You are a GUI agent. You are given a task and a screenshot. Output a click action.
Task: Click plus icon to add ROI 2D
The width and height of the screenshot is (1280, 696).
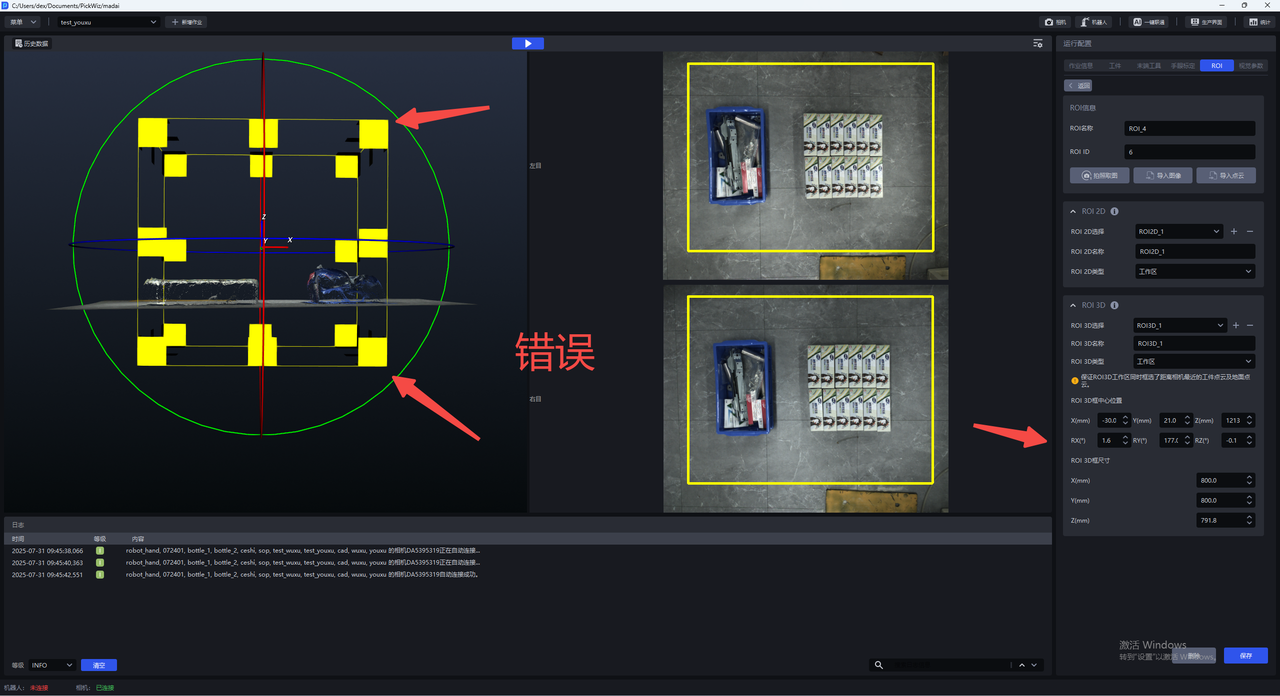pos(1234,232)
